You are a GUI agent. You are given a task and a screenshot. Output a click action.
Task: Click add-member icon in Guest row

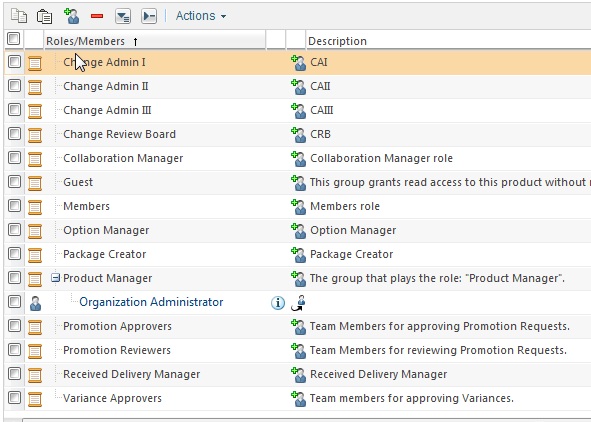298,183
